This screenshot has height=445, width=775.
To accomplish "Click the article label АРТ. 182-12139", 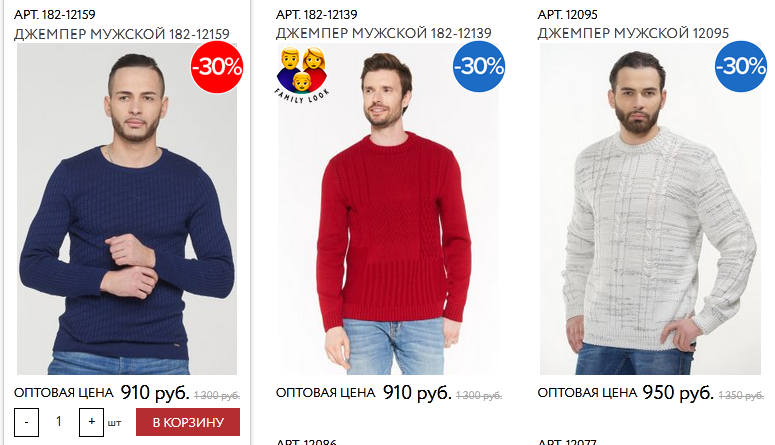I will pos(316,15).
